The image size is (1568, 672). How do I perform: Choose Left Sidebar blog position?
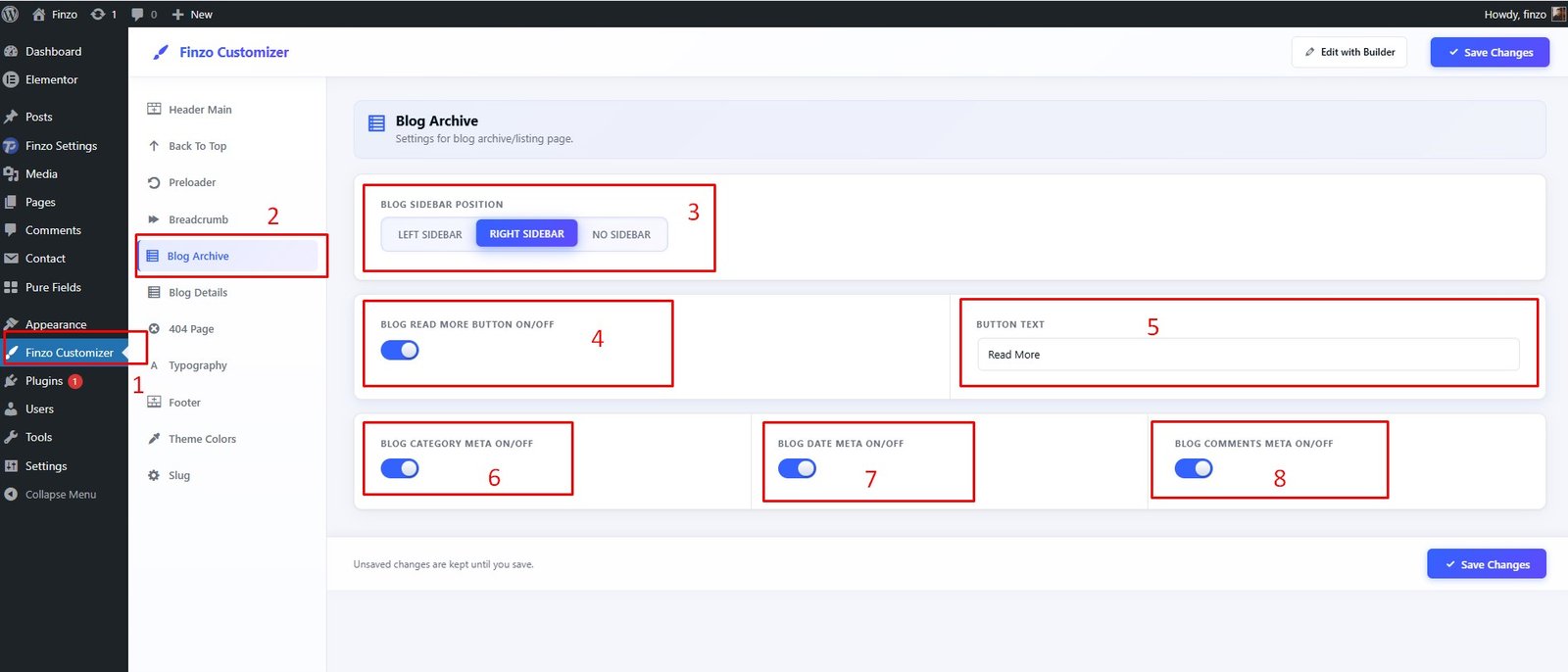point(429,234)
